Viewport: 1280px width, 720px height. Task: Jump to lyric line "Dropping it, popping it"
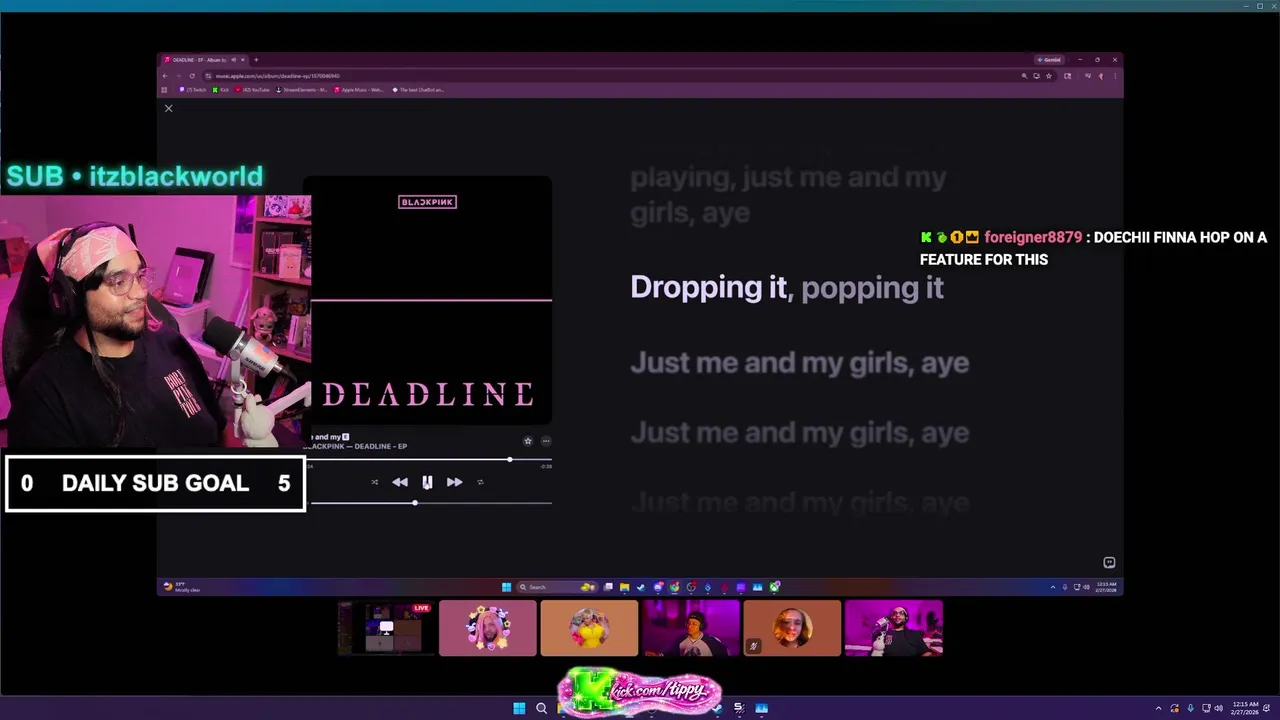point(787,287)
